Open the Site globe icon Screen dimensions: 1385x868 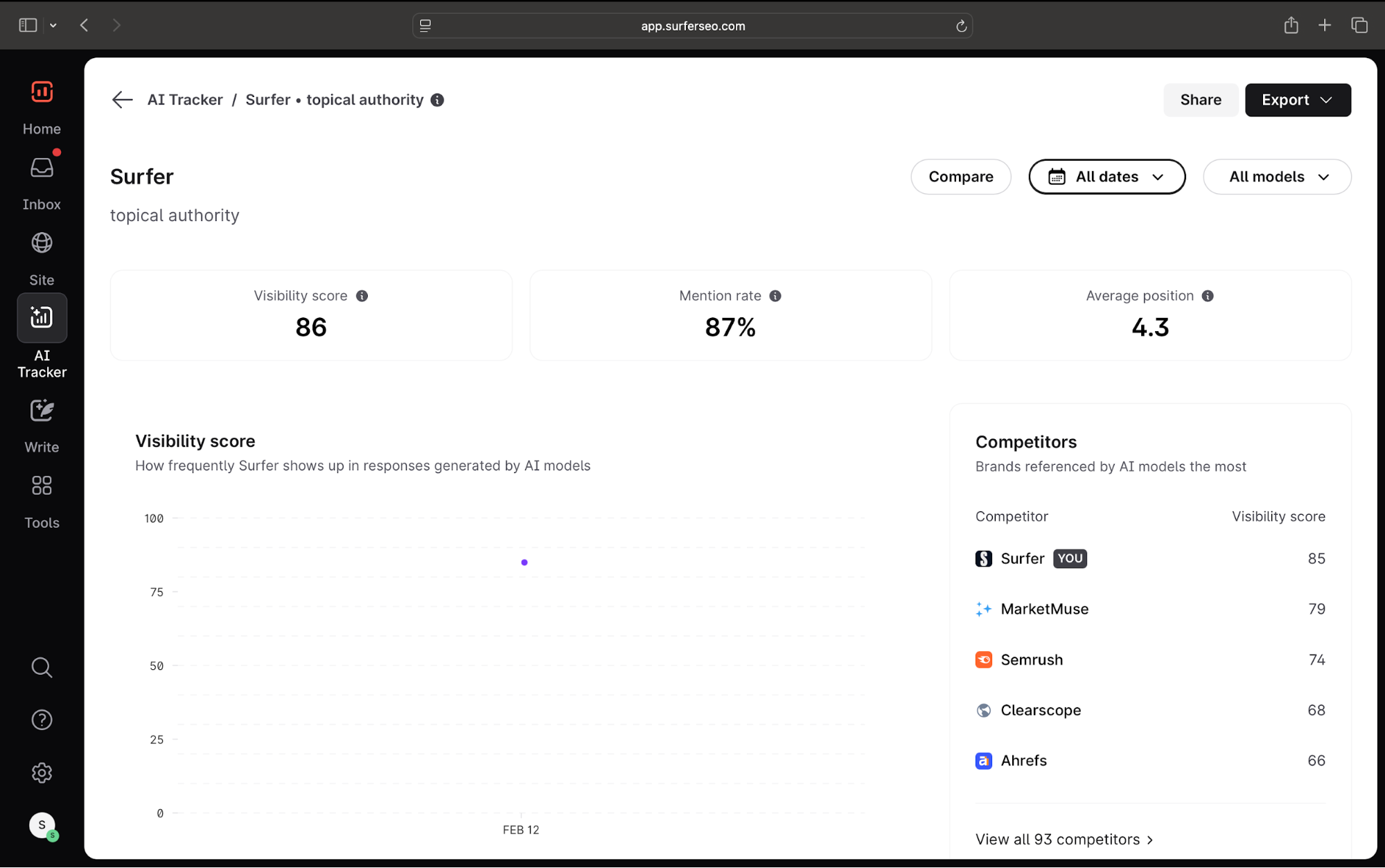pos(42,243)
